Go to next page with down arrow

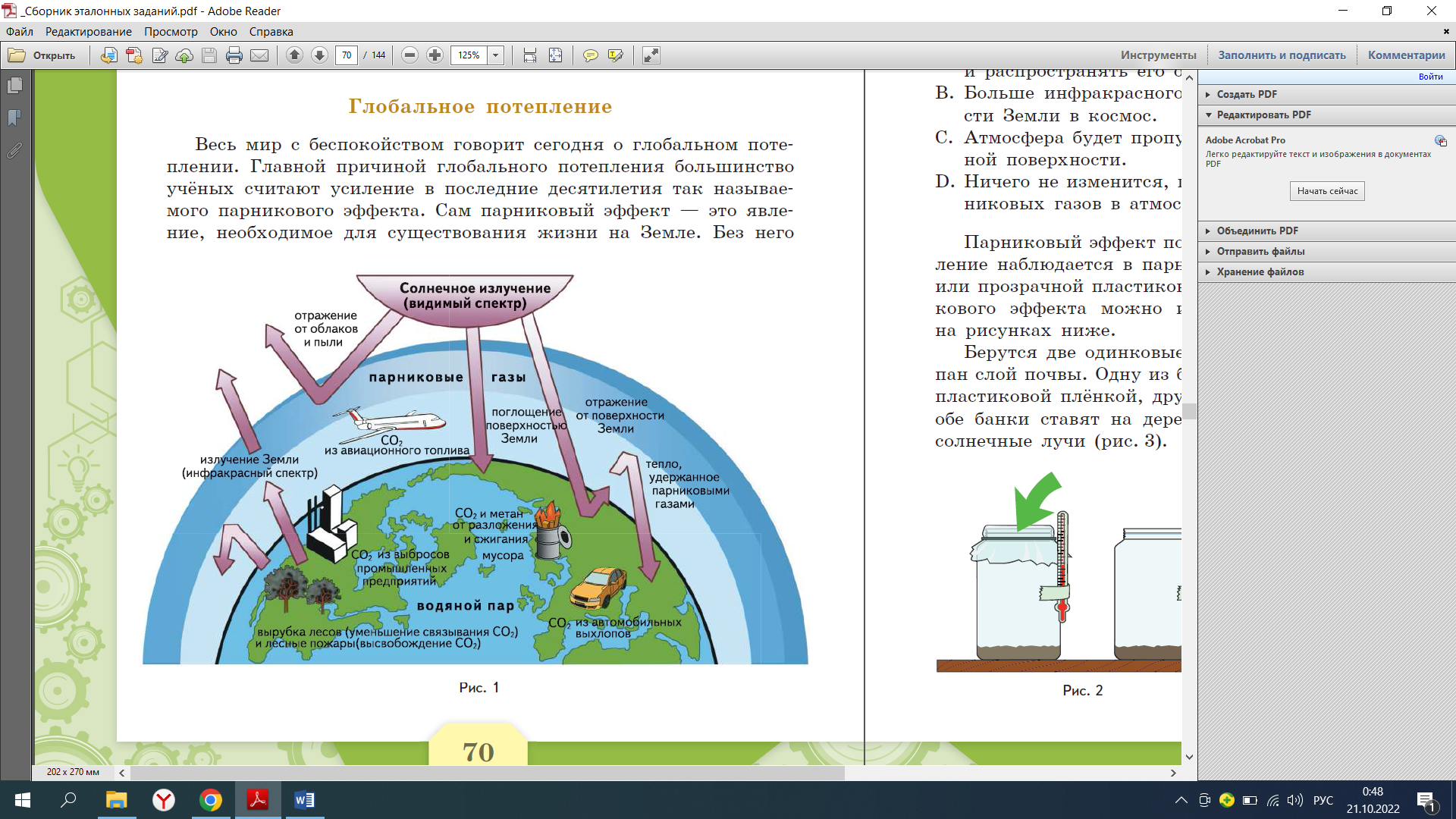coord(320,55)
